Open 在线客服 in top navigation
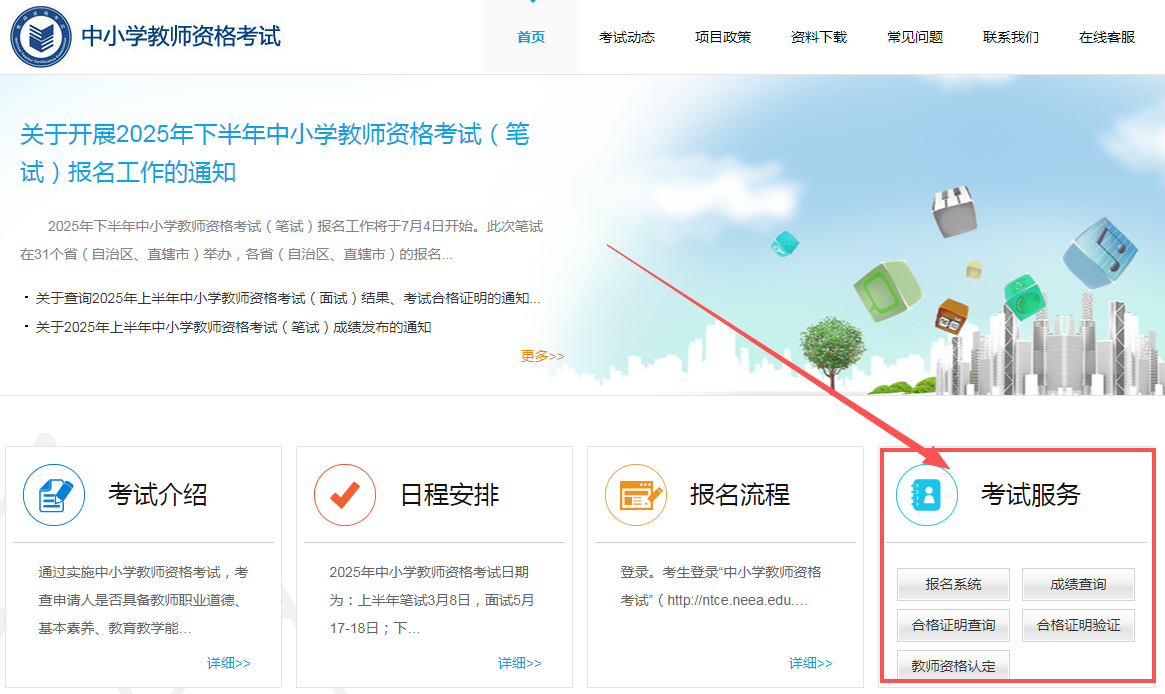Viewport: 1165px width, 694px height. [1107, 37]
